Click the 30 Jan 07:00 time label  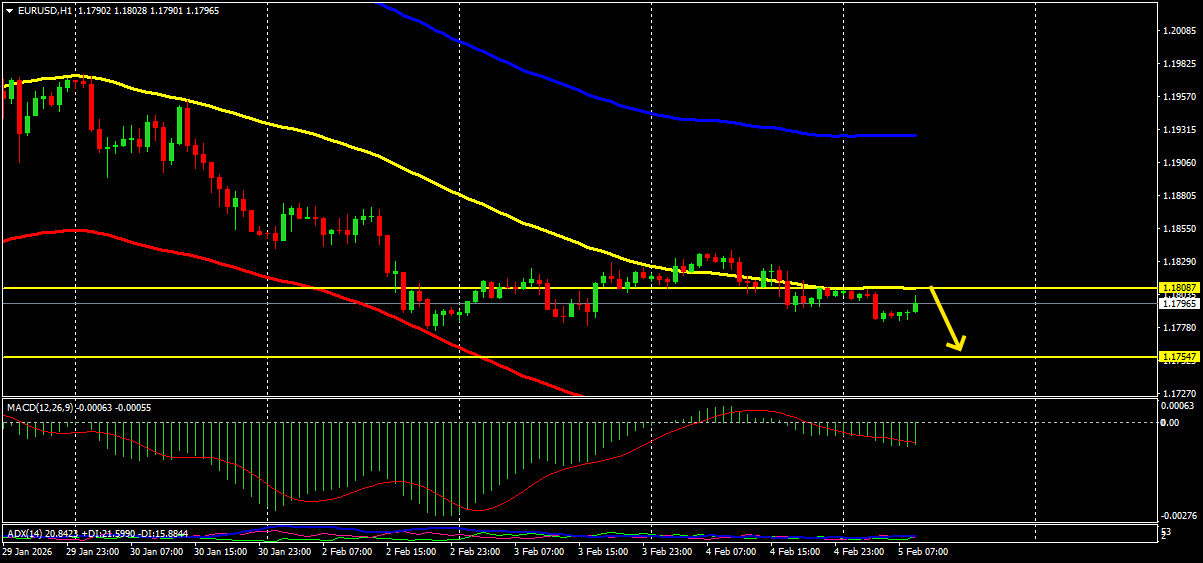click(x=156, y=551)
